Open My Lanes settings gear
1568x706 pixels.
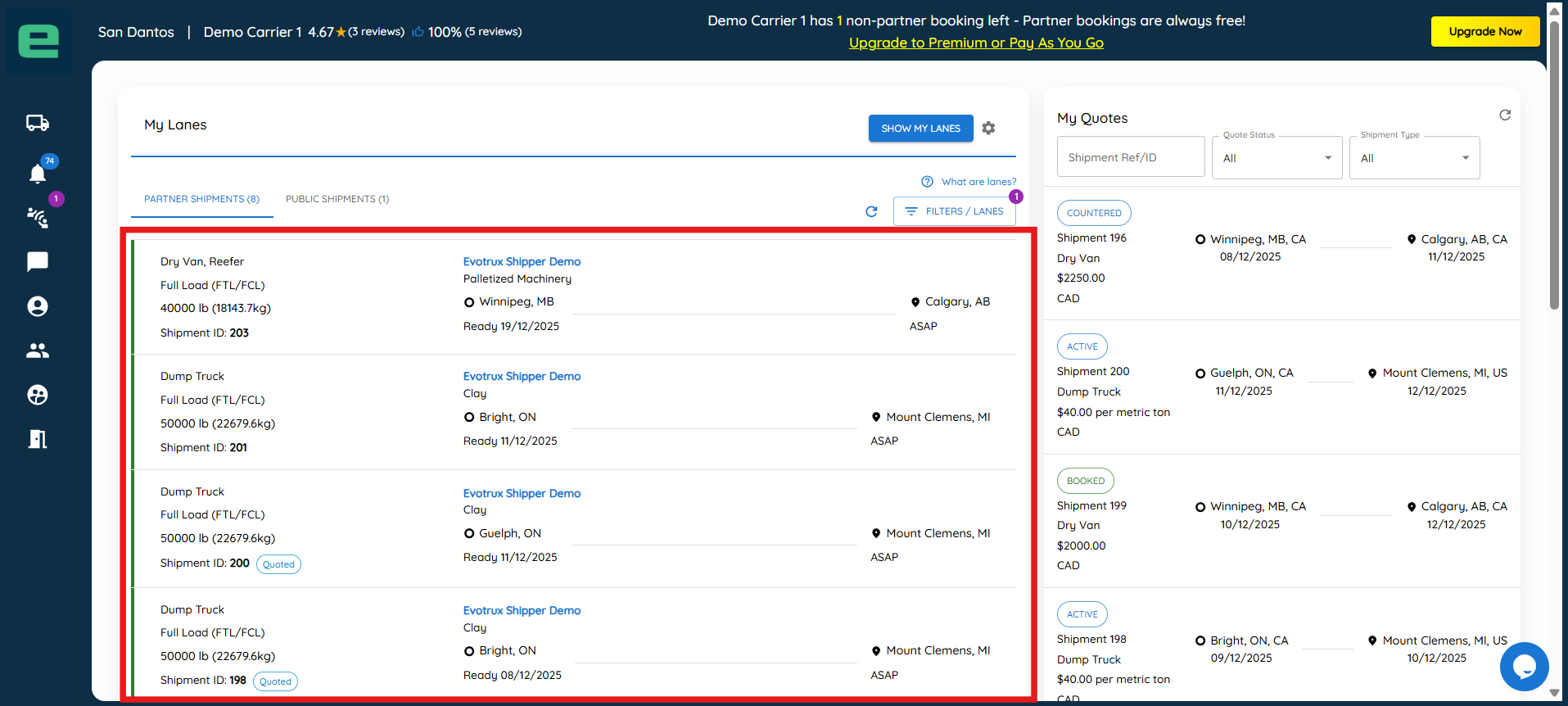pos(988,128)
